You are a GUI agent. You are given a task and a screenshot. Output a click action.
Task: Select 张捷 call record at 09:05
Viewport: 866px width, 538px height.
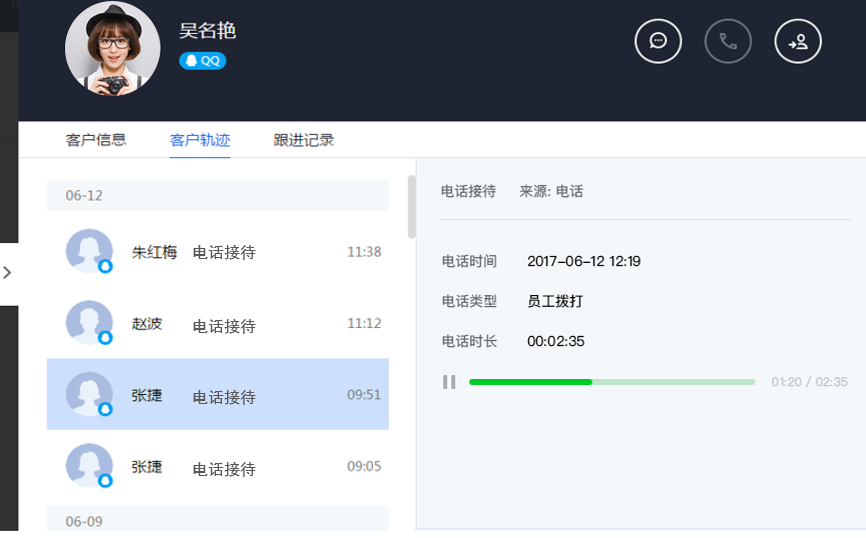pos(218,466)
